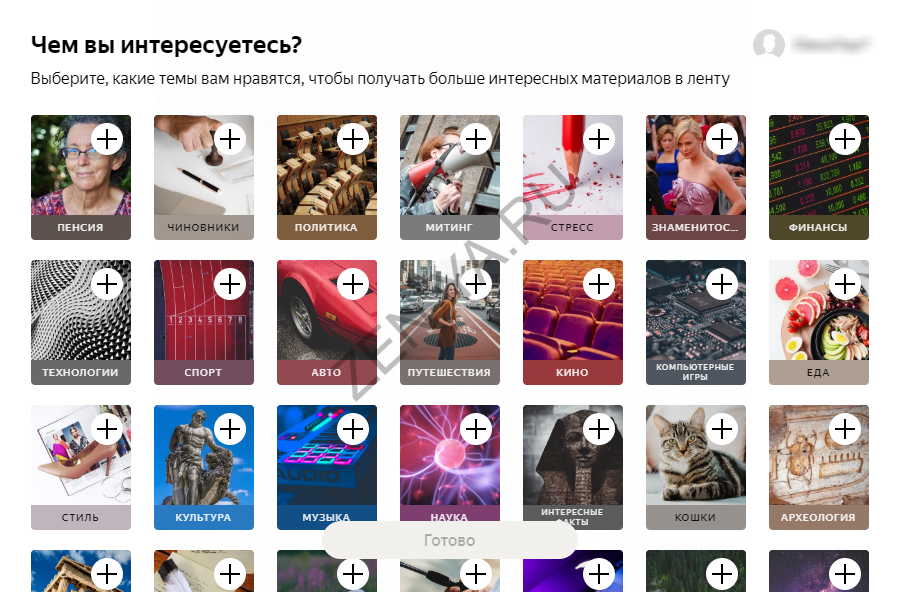Toggle the Стресс topic card
Viewport: 905px width, 592px height.
coord(573,177)
